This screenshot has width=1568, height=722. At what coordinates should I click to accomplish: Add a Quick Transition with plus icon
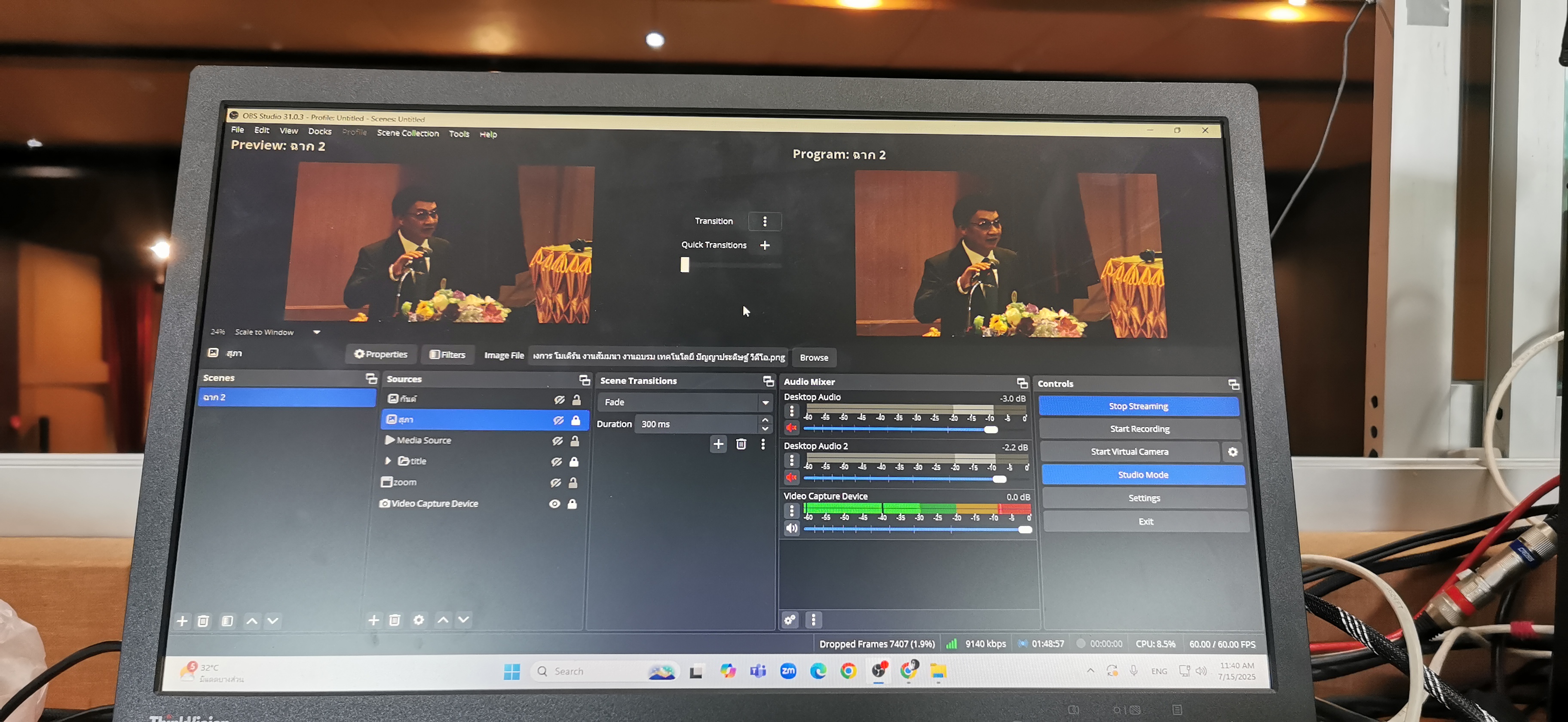click(765, 245)
